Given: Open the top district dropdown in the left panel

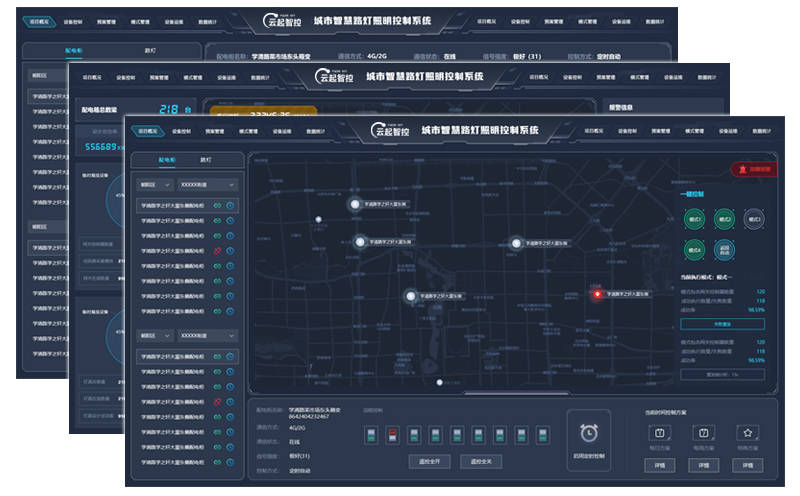Looking at the screenshot, I should tap(154, 185).
